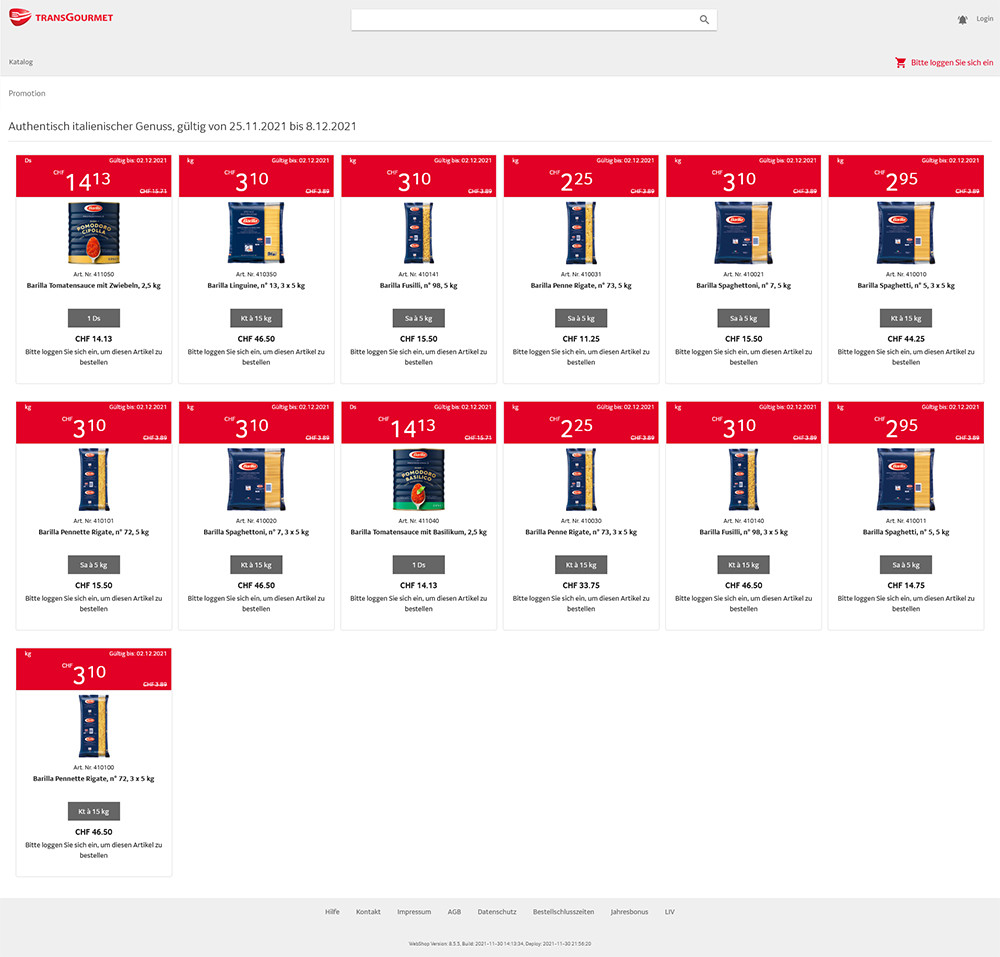Click price 'CHF 33.75'
Image resolution: width=1000 pixels, height=957 pixels.
581,585
